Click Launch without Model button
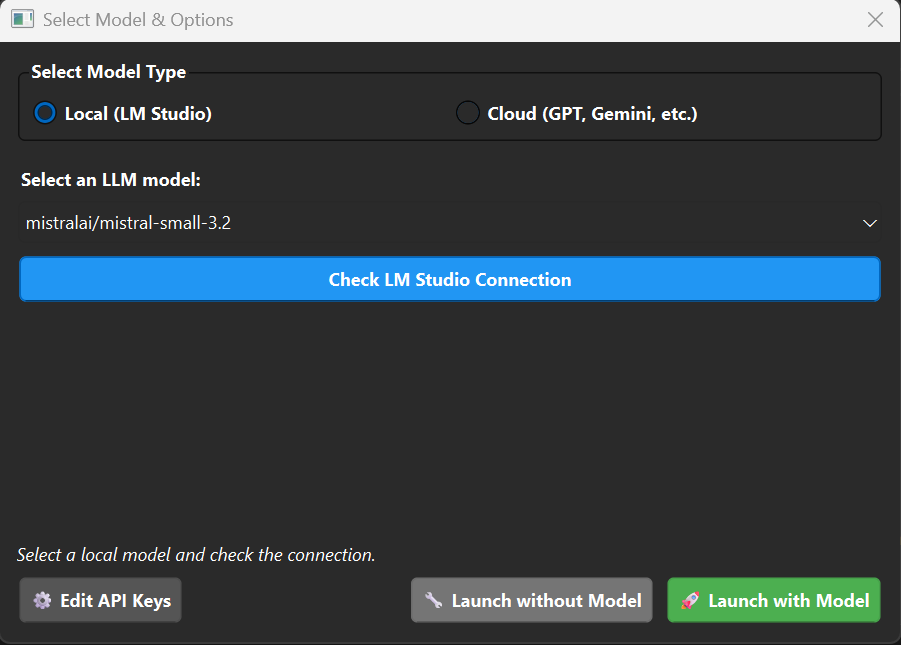This screenshot has height=645, width=901. point(532,600)
